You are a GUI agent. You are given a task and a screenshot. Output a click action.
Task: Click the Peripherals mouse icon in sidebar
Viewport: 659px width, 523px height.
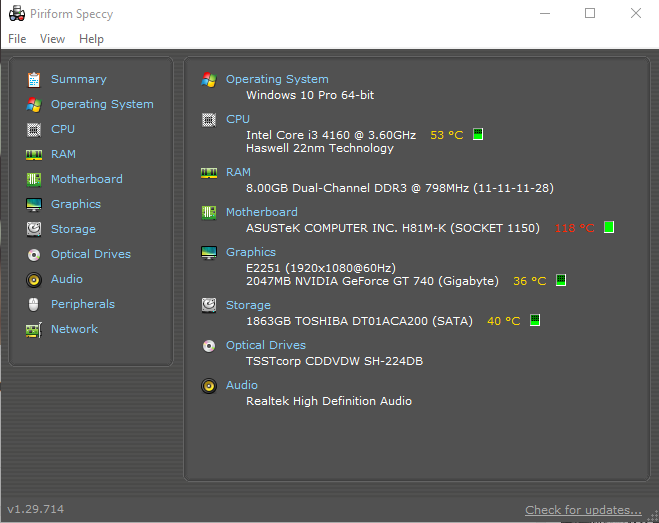click(34, 304)
